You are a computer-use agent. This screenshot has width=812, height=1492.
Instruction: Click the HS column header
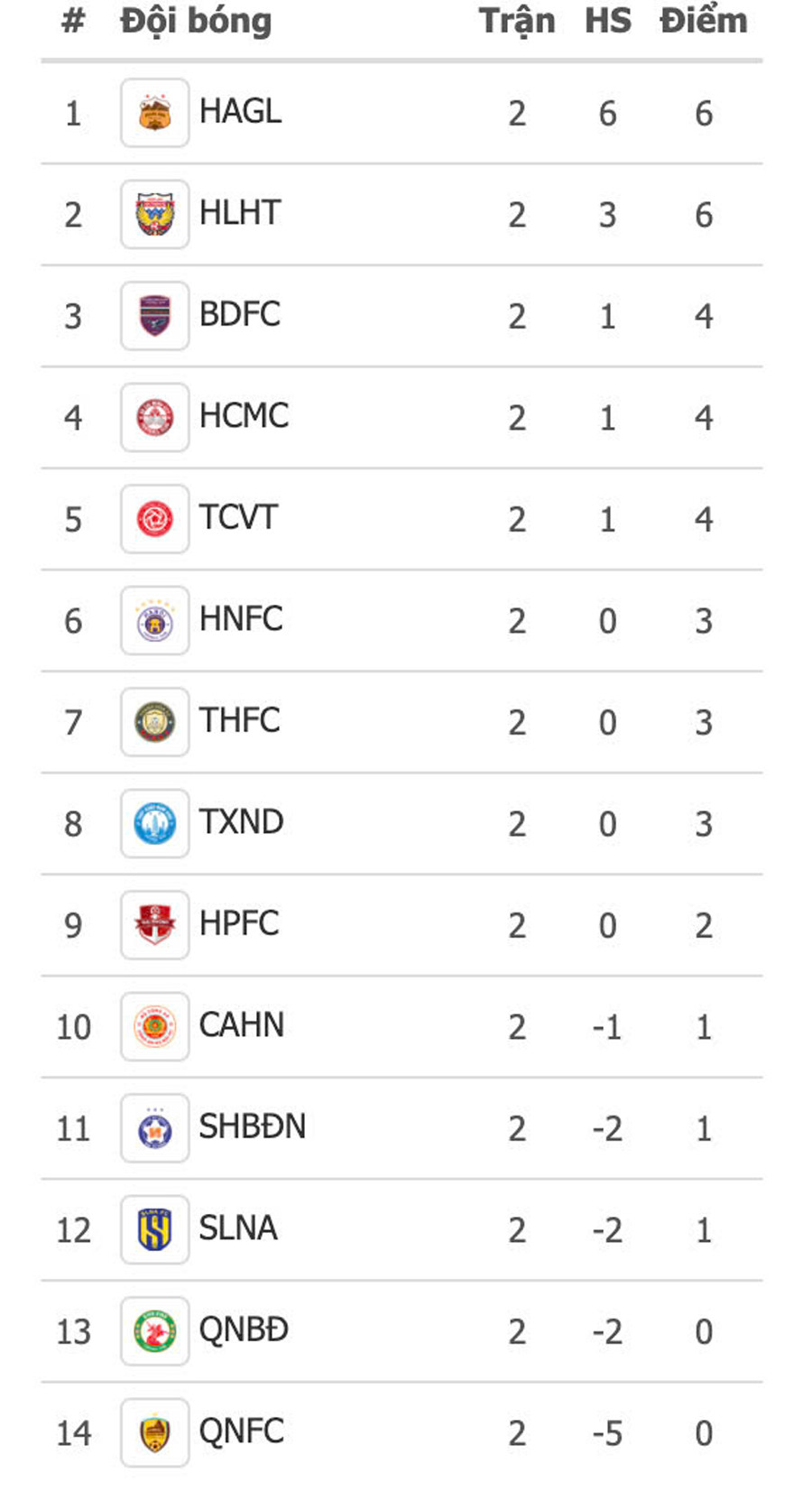(607, 21)
